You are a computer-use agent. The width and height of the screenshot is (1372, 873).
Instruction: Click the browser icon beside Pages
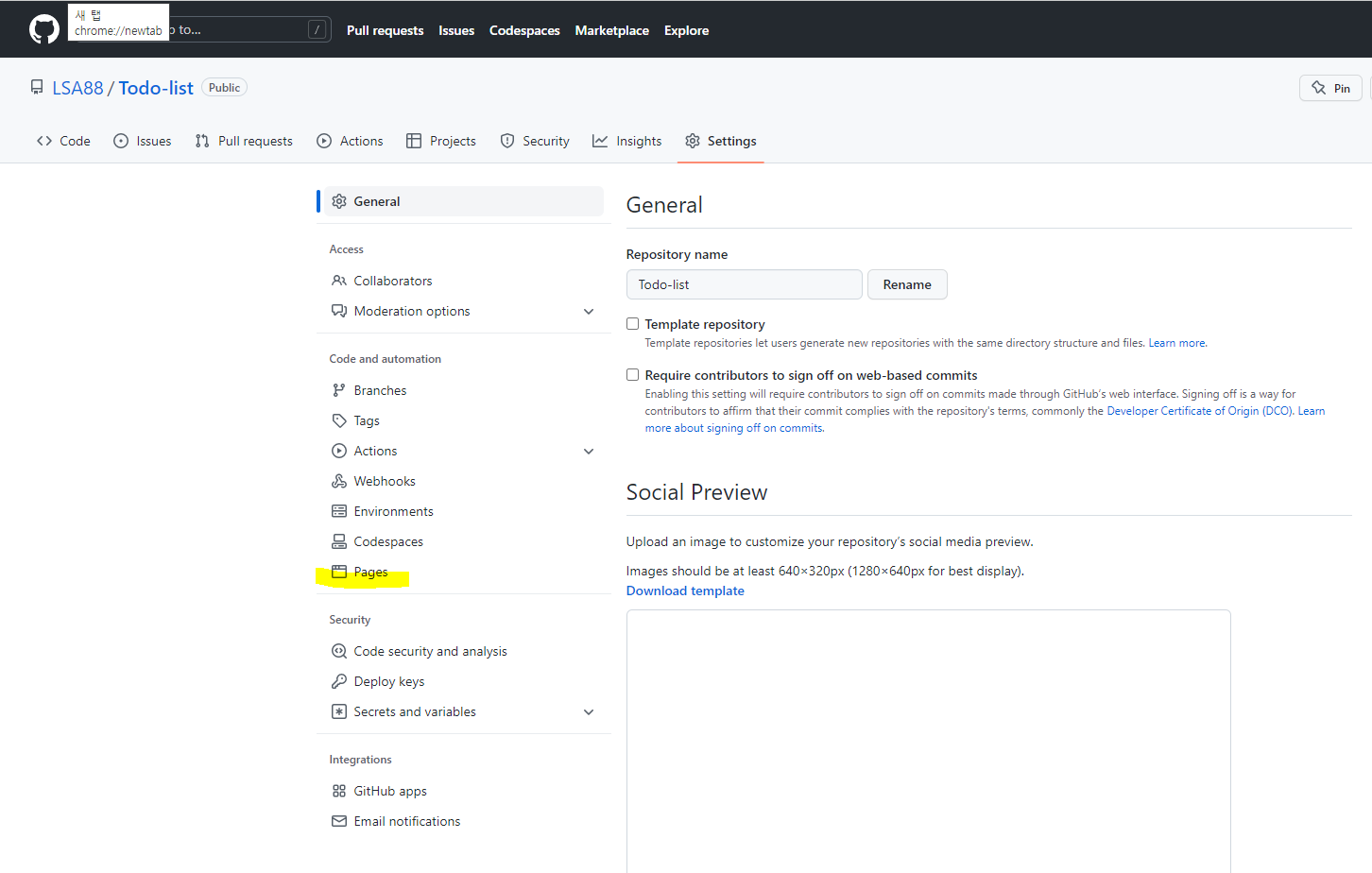(339, 572)
